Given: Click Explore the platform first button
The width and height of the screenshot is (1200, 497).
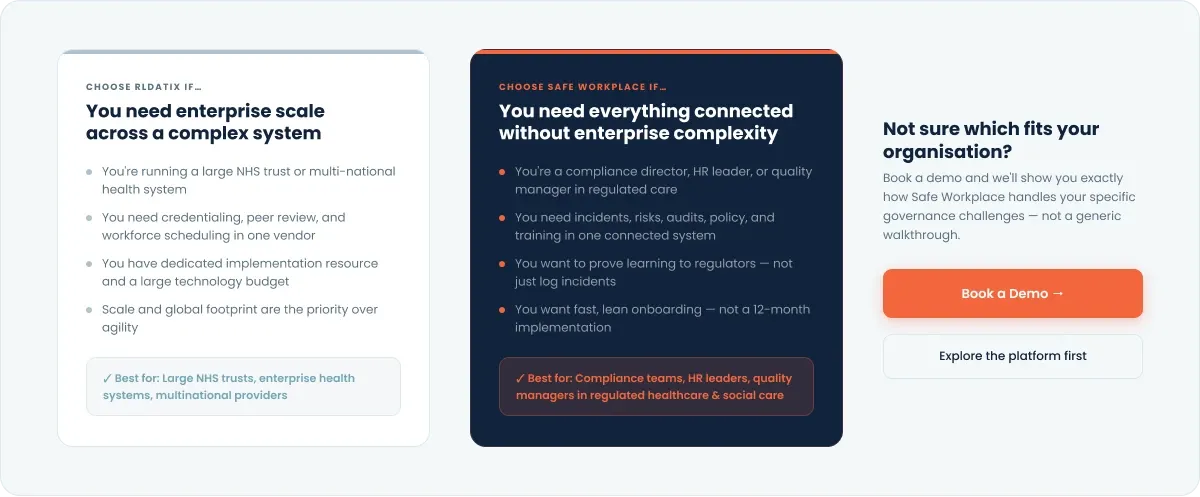Looking at the screenshot, I should click(1012, 356).
